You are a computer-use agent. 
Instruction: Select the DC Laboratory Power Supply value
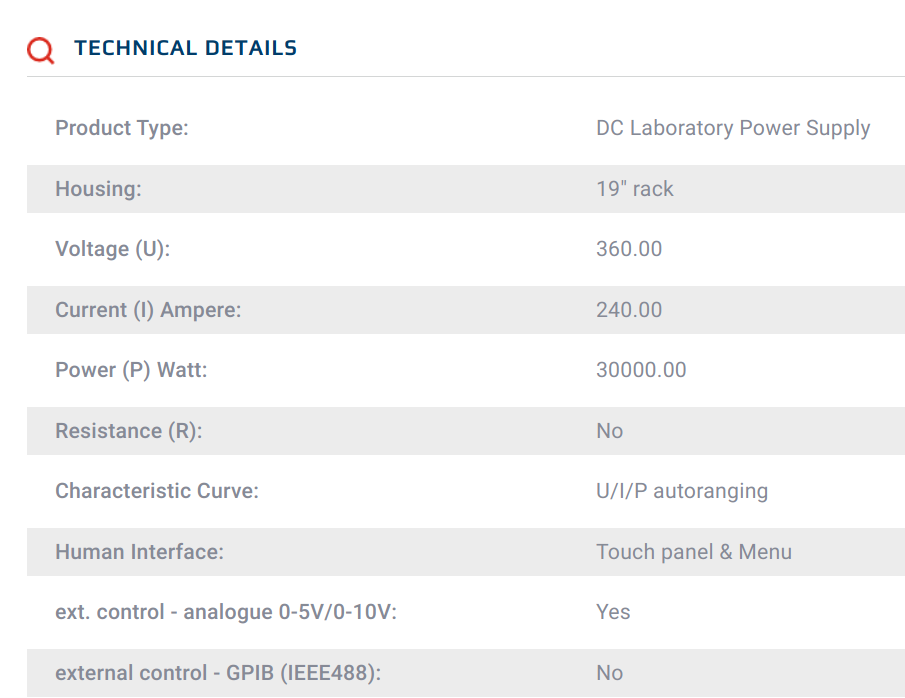733,128
